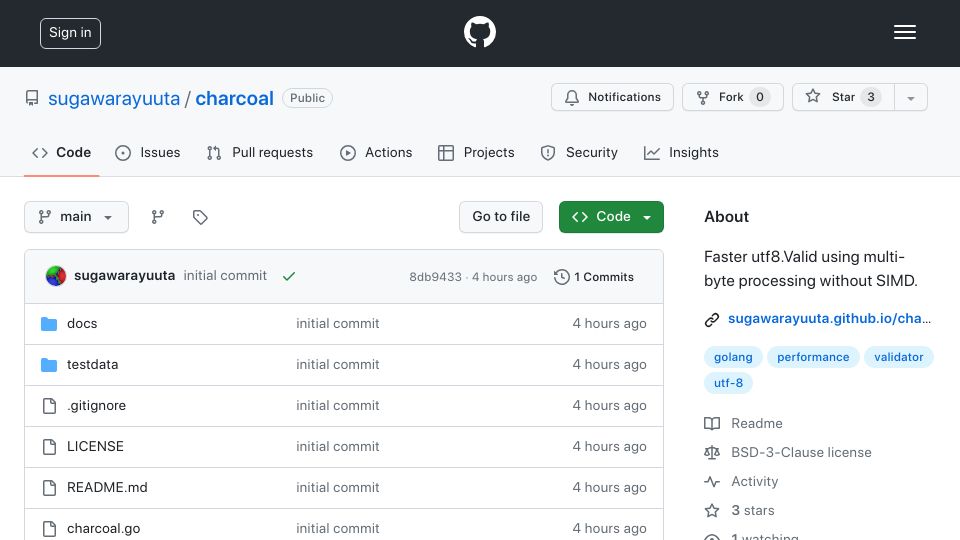Switch to the Pull requests tab
The image size is (960, 540).
click(x=260, y=152)
